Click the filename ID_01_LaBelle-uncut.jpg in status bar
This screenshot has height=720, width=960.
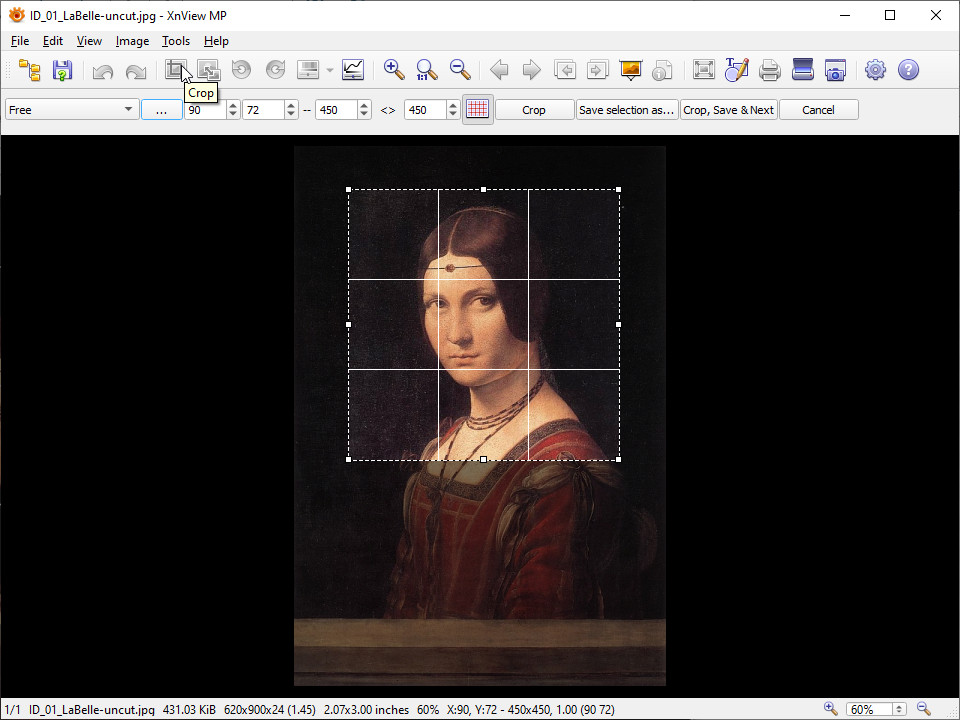pos(92,710)
